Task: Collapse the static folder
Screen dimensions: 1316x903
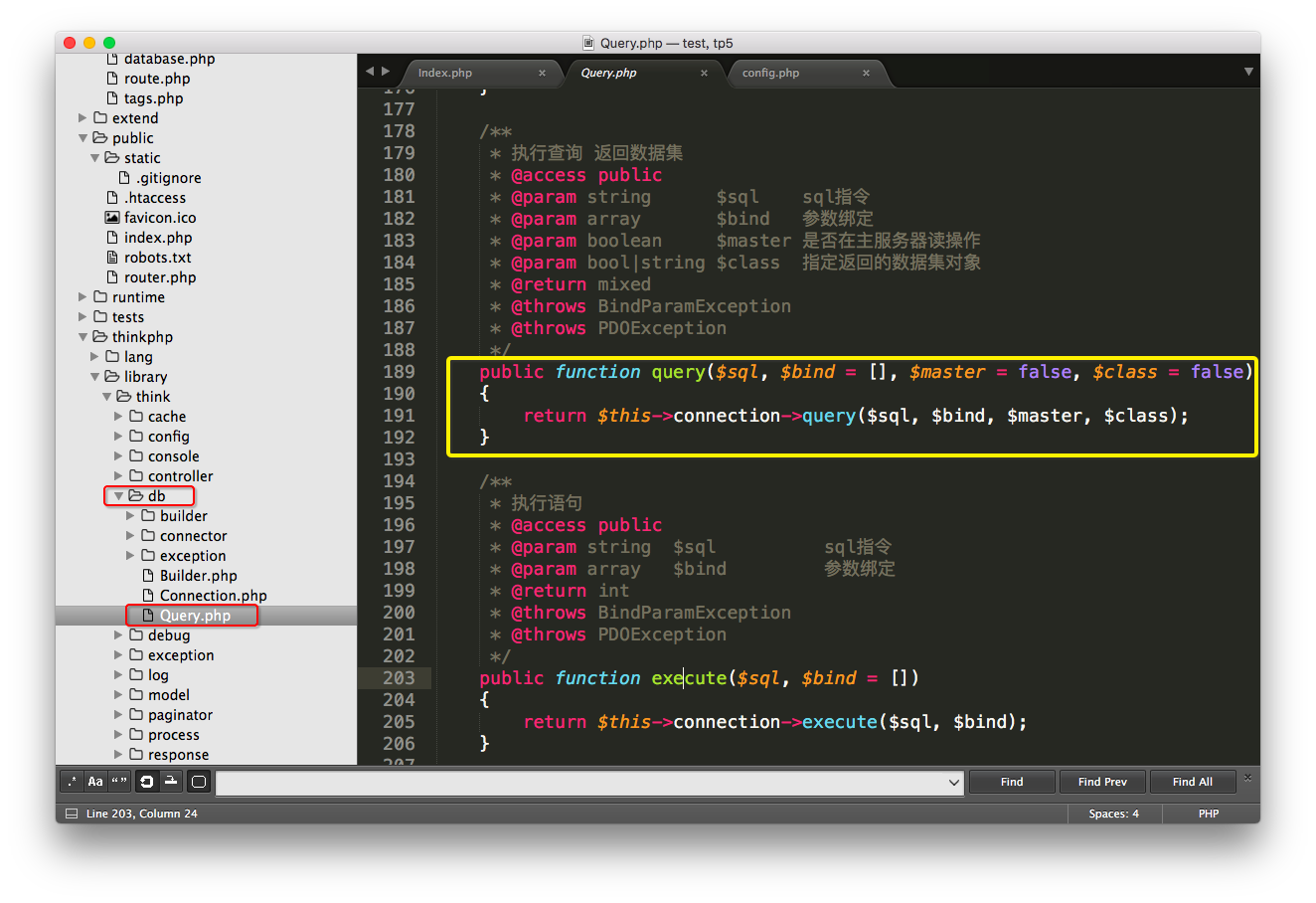Action: (95, 158)
